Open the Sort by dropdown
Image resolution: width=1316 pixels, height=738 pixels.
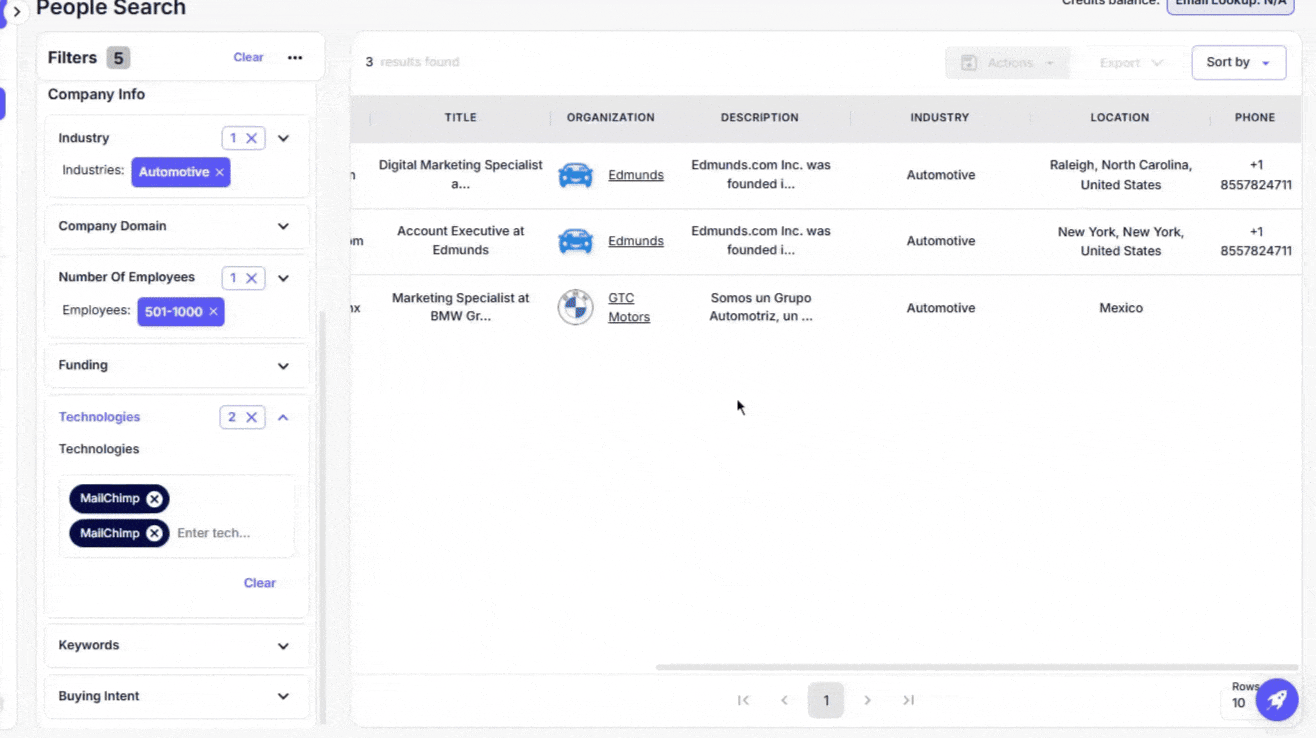click(1238, 62)
